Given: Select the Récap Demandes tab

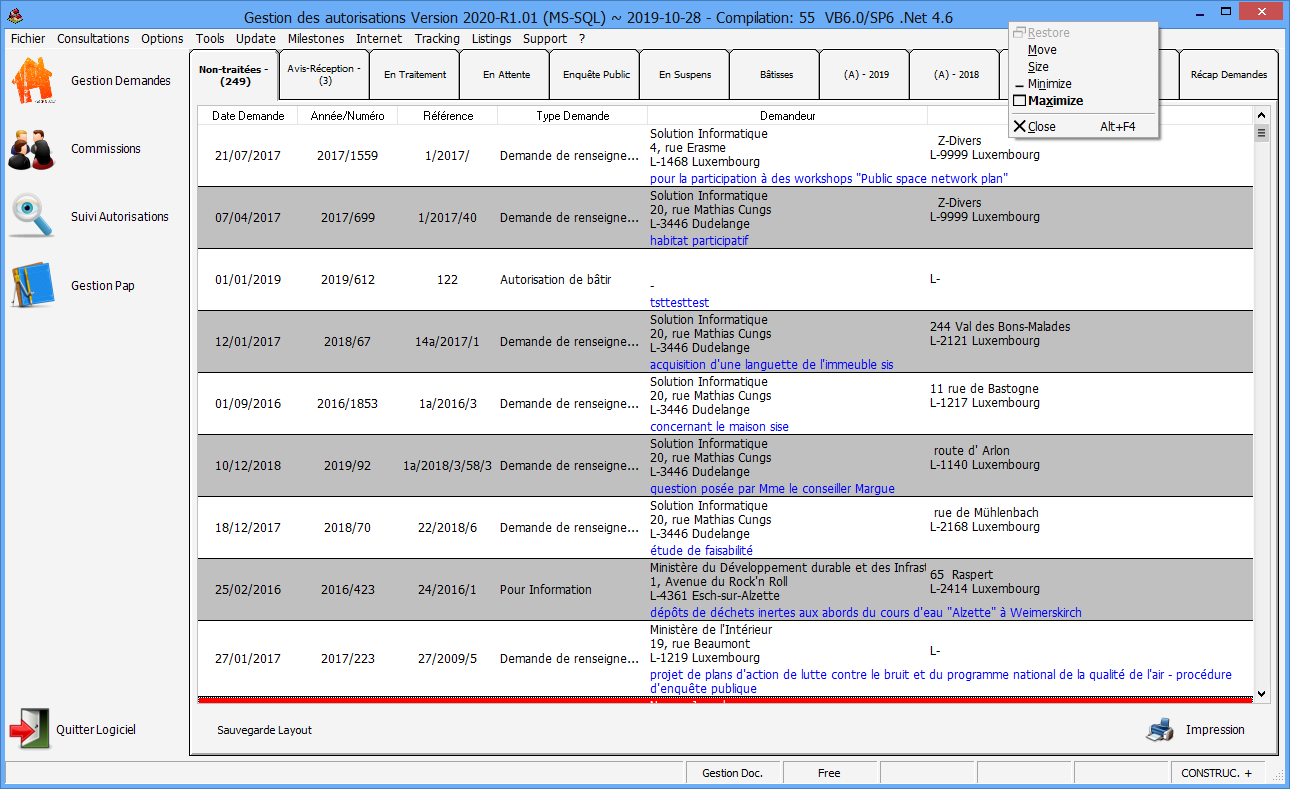Looking at the screenshot, I should [1228, 75].
